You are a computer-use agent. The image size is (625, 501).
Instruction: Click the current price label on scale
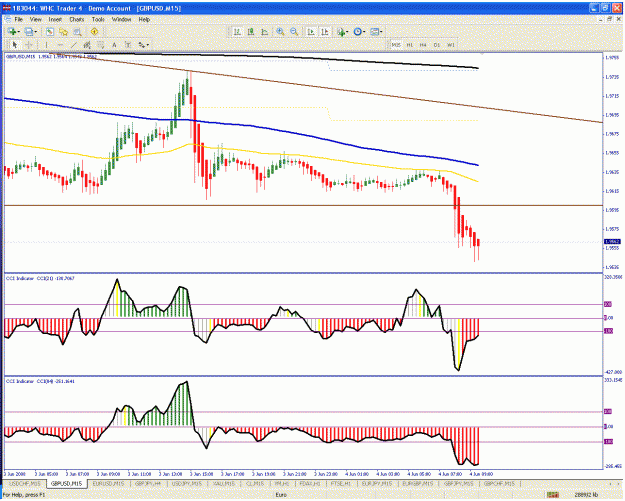point(612,242)
